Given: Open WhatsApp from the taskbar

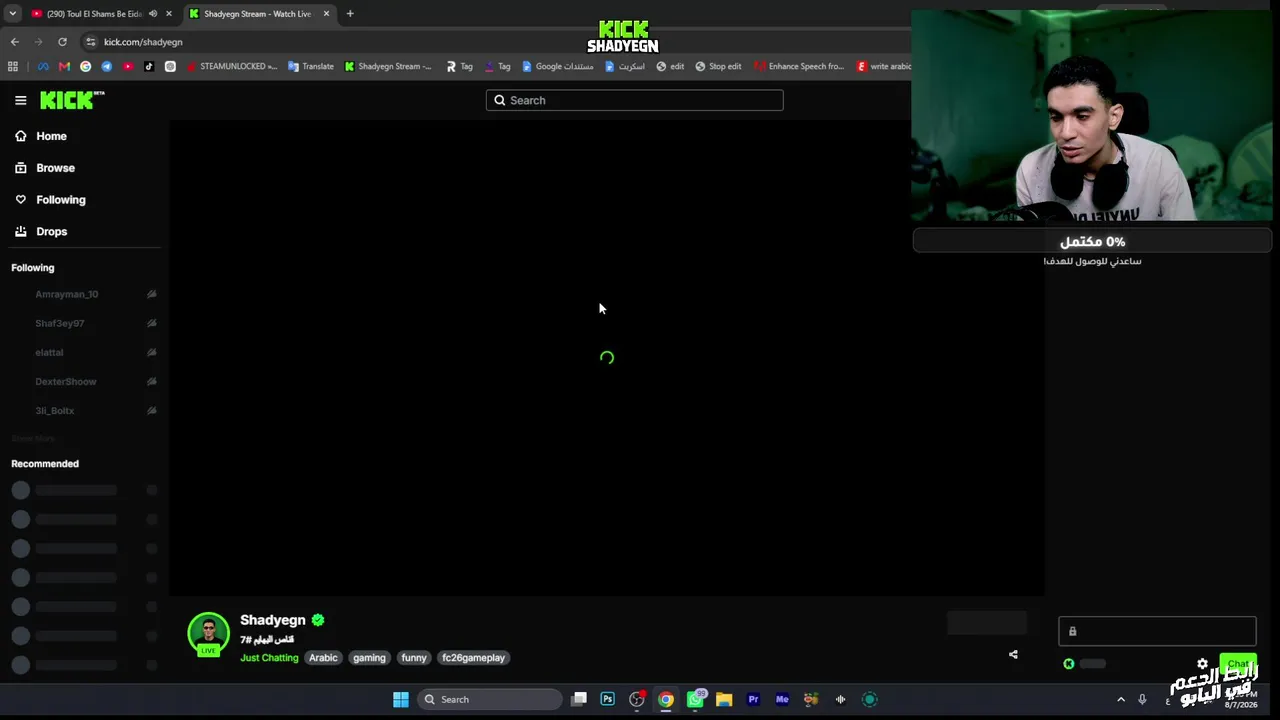Looking at the screenshot, I should 695,700.
